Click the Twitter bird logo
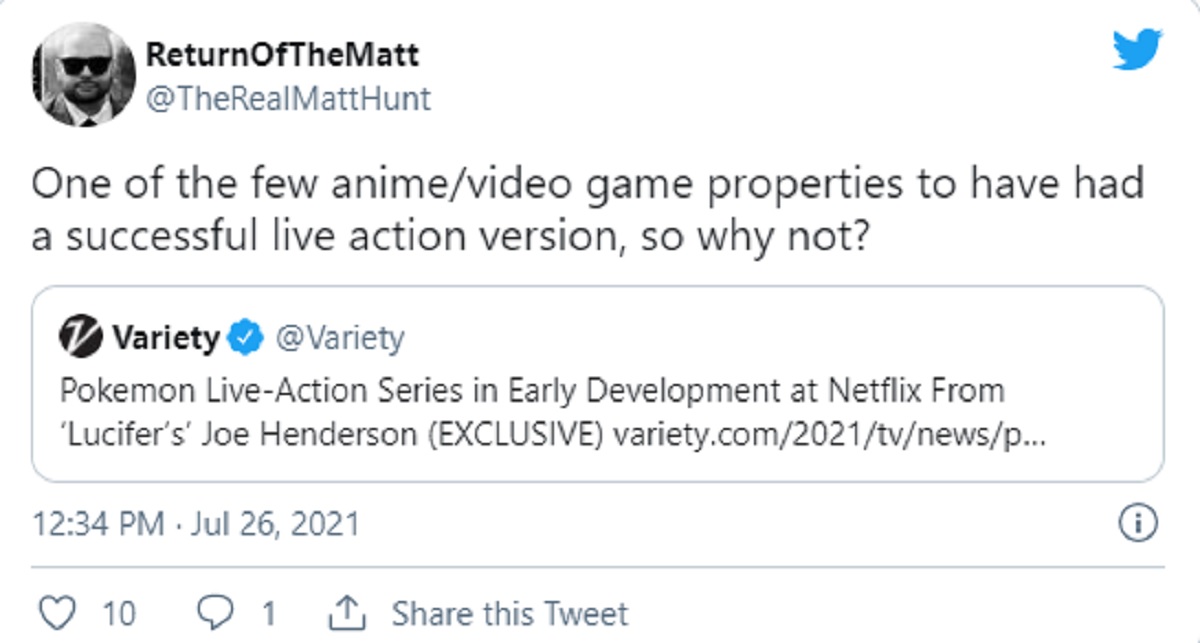Screen dimensions: 1200x643 click(x=1137, y=50)
